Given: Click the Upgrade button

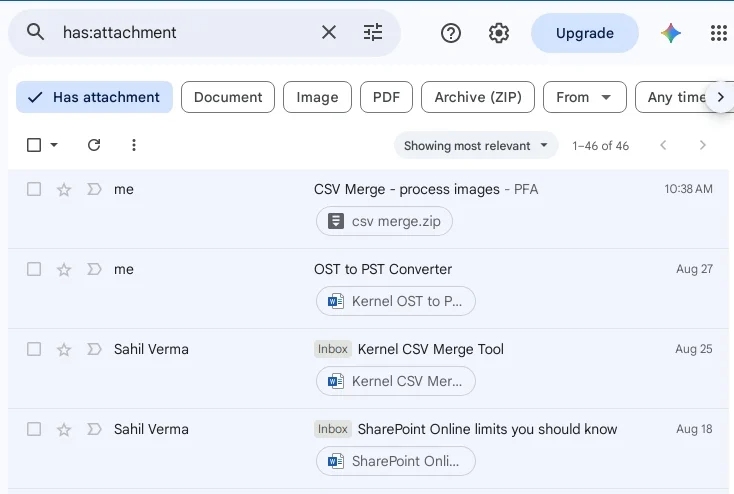Looking at the screenshot, I should [x=585, y=33].
